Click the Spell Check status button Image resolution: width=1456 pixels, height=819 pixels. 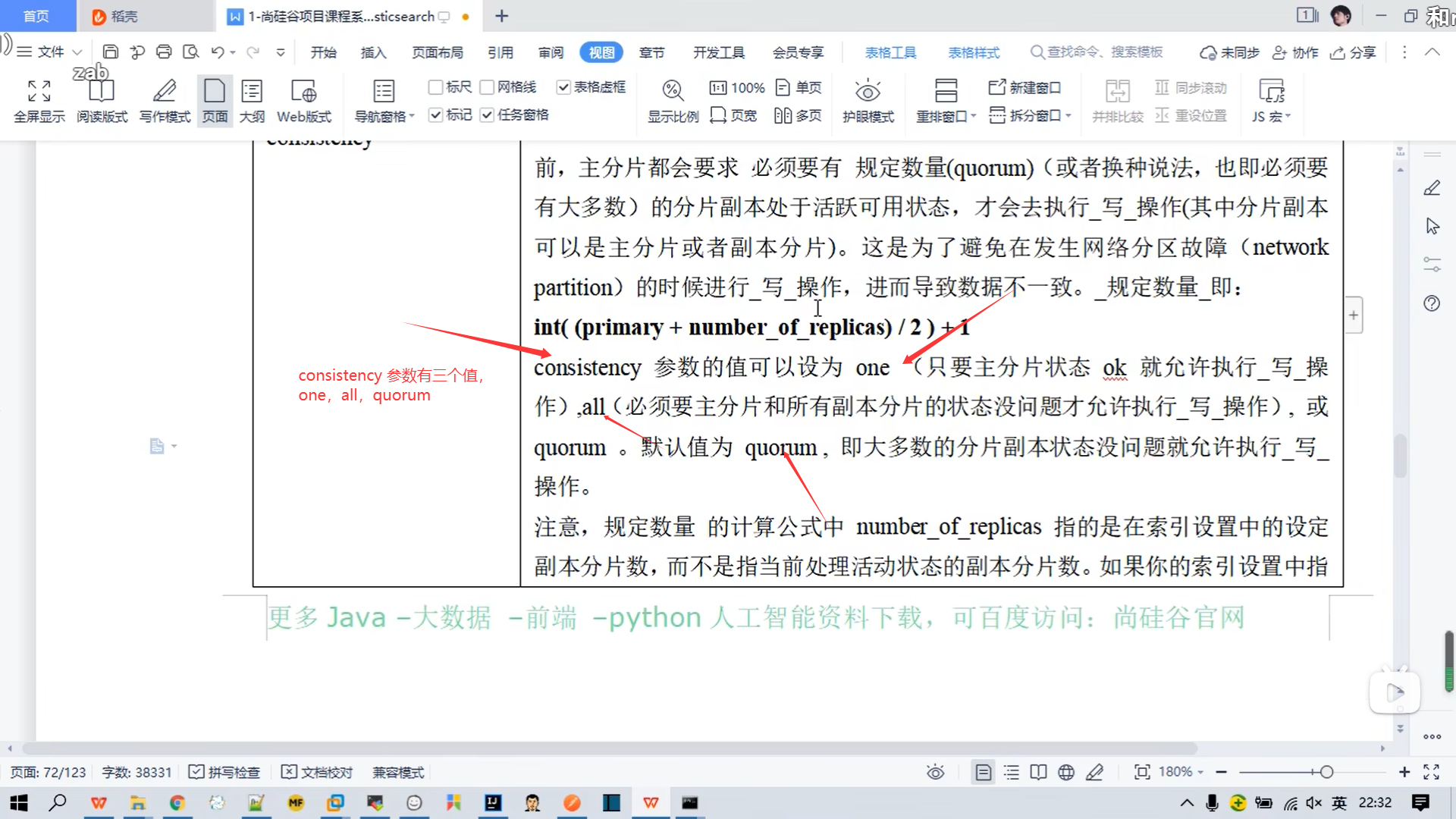[224, 772]
